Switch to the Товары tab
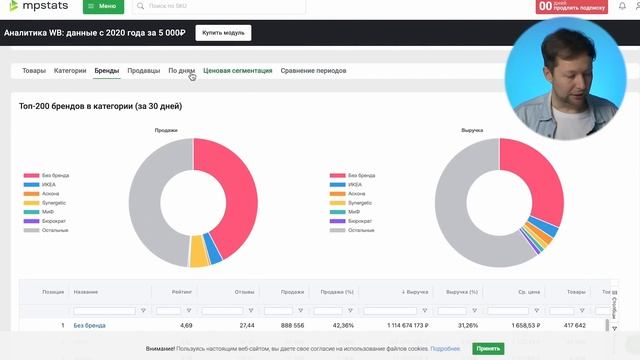The width and height of the screenshot is (640, 360). [34, 71]
